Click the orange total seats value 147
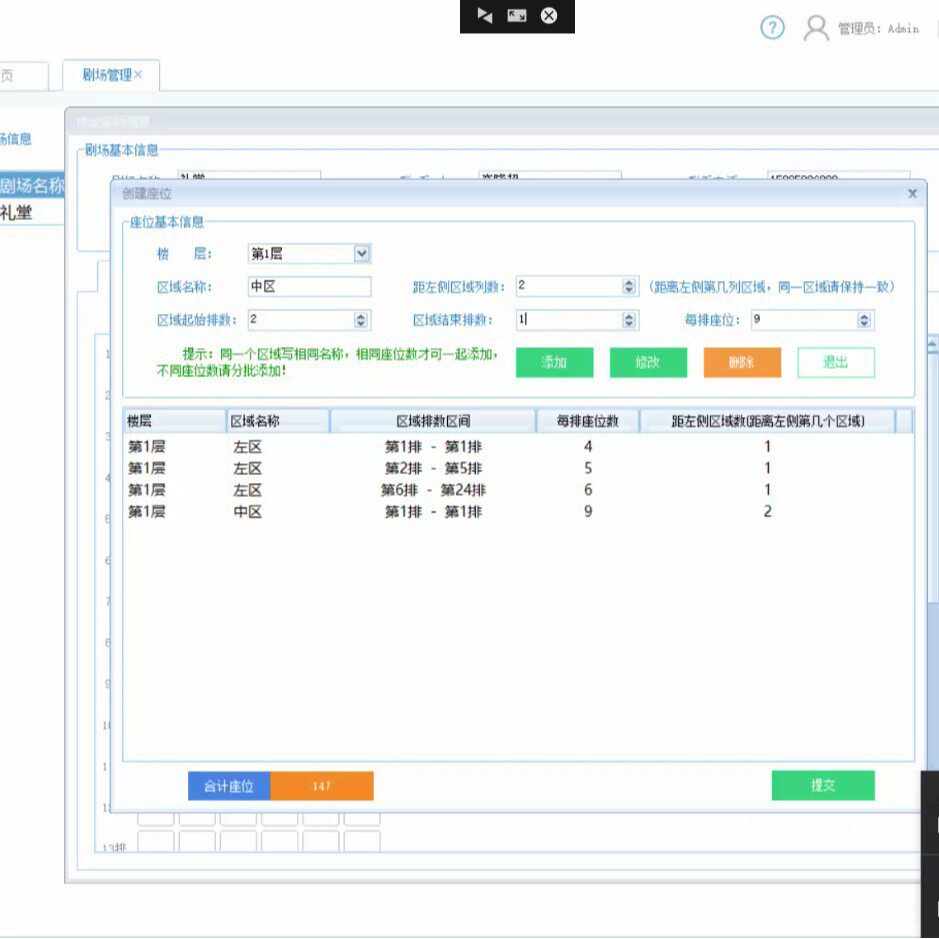 [322, 786]
